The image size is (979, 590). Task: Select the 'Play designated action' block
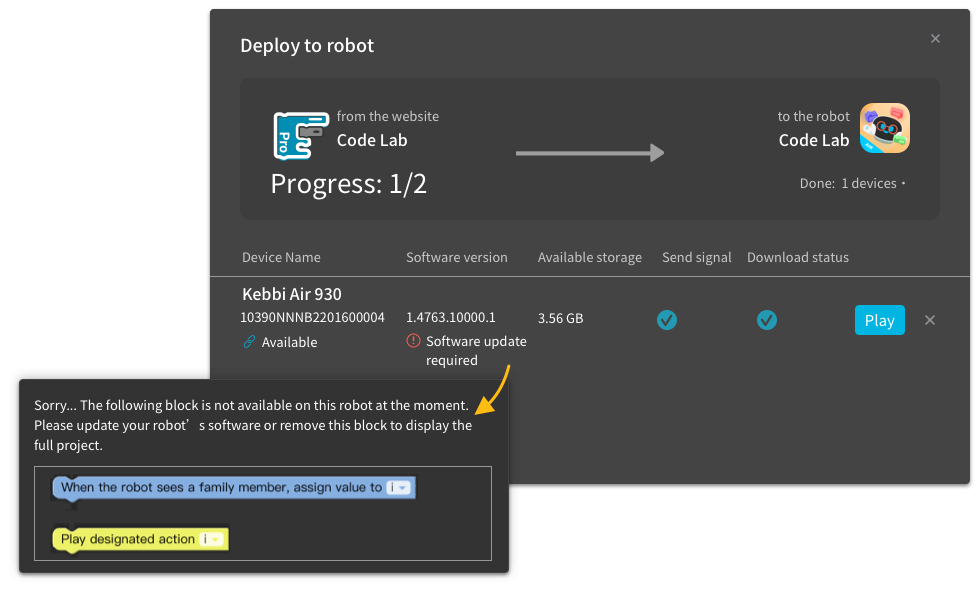(x=140, y=539)
